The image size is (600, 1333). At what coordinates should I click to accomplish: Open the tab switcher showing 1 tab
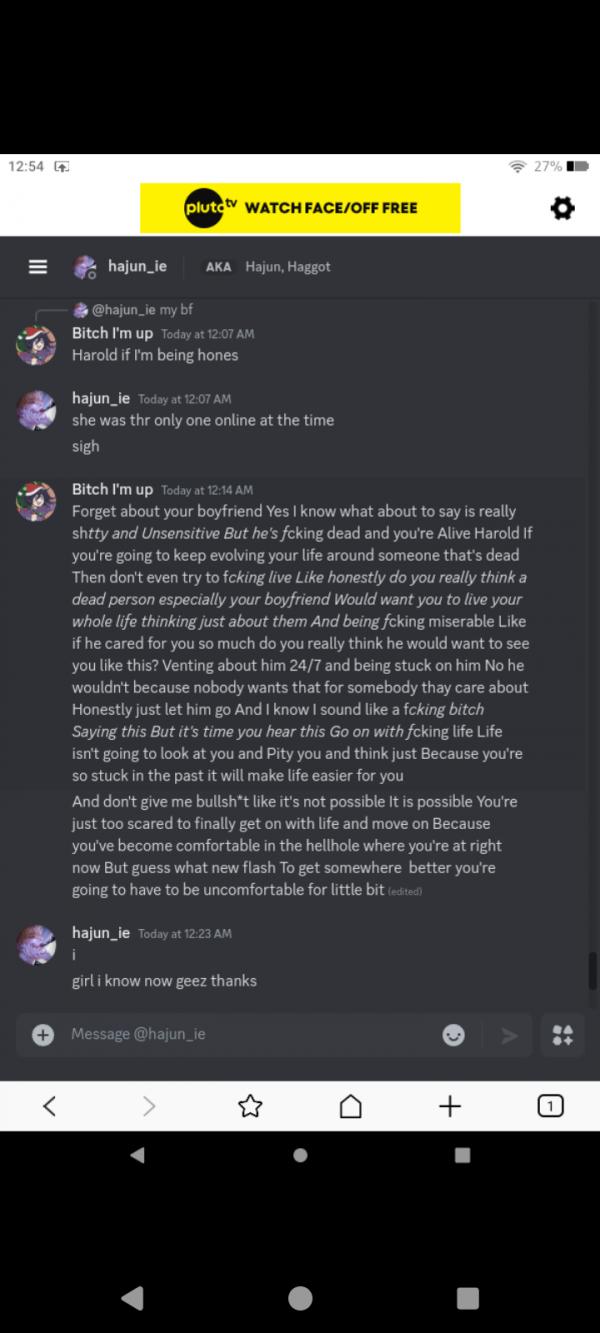550,1105
